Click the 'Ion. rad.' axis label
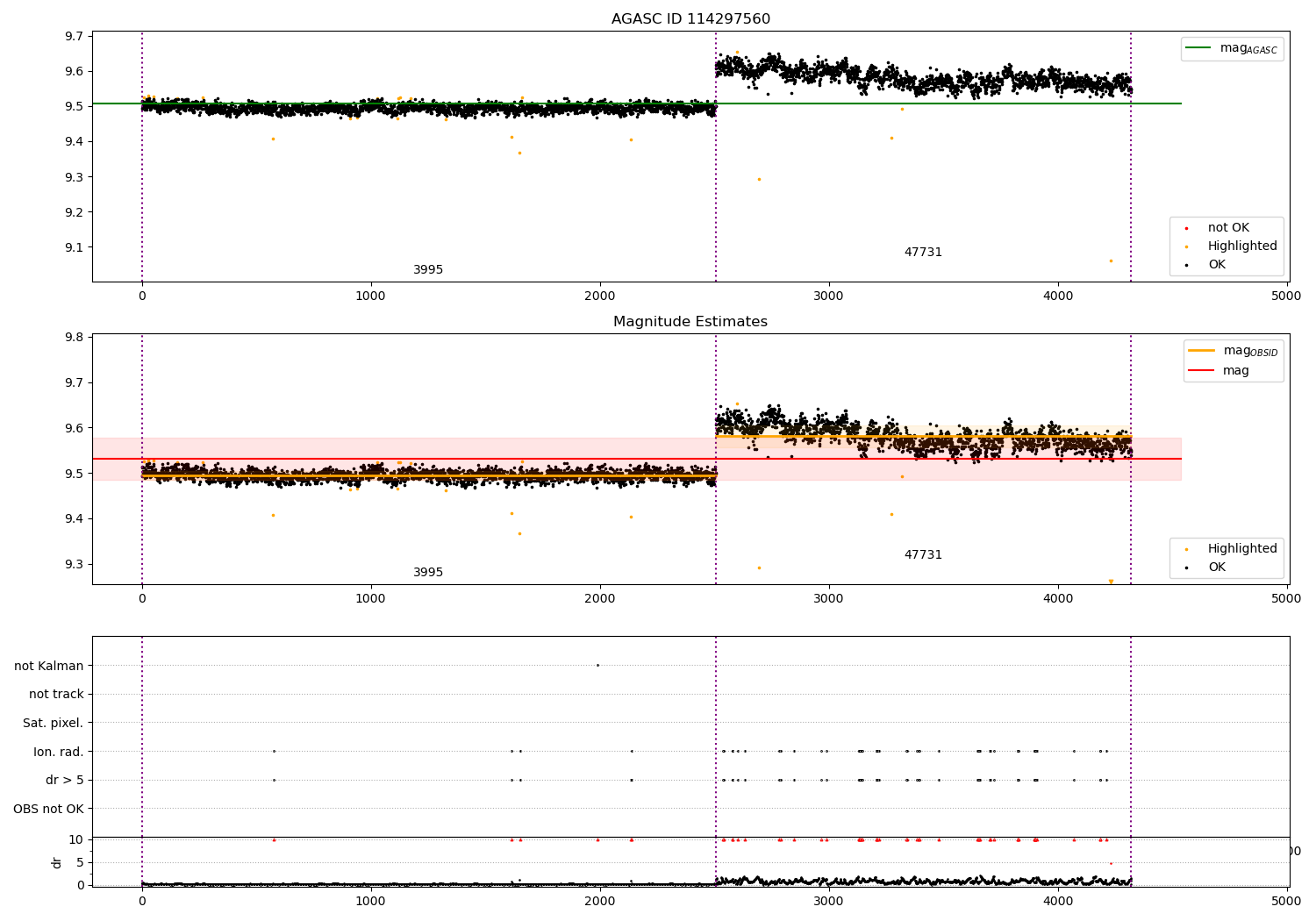This screenshot has height=921, width=1316. point(59,752)
